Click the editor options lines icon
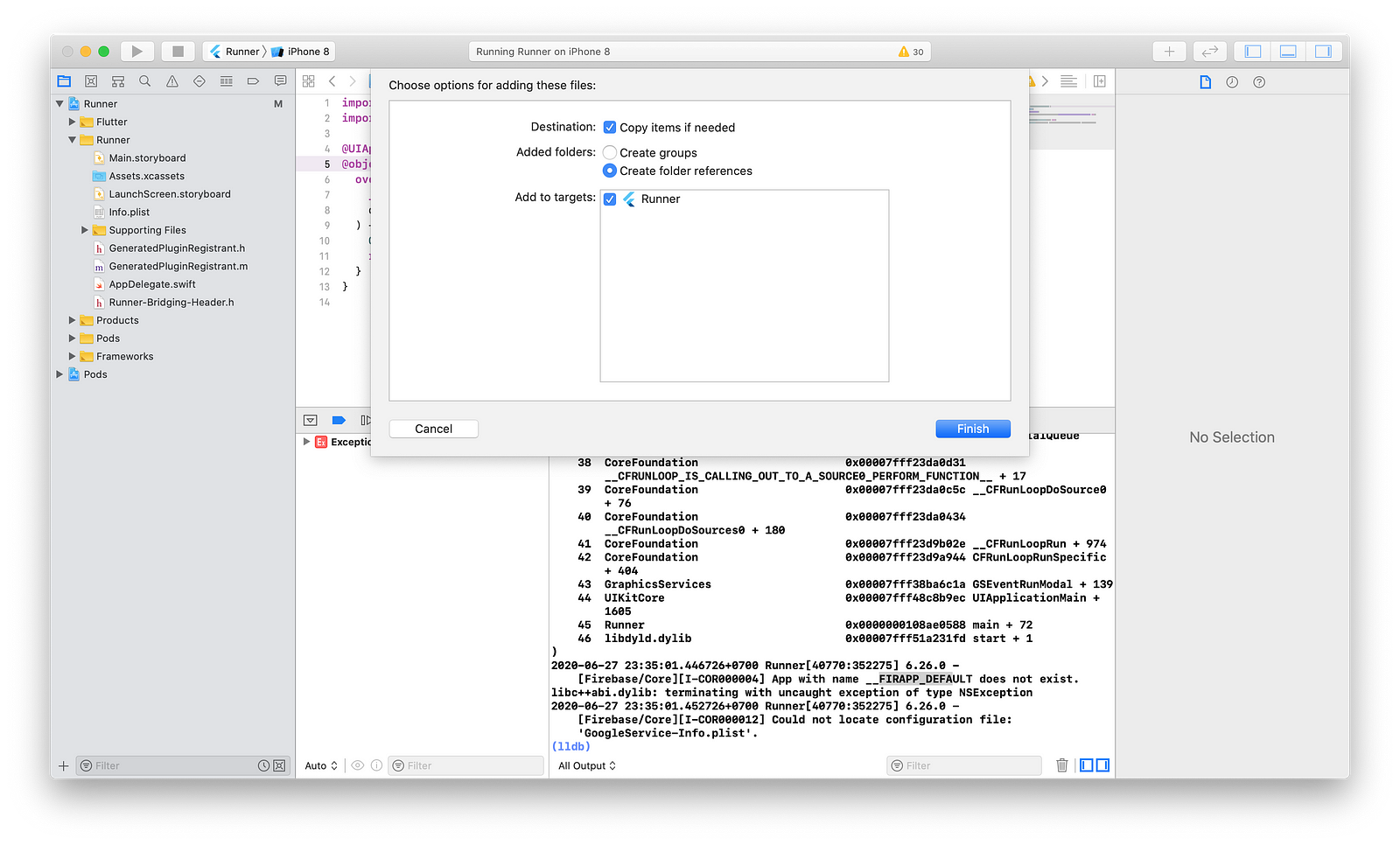1400x845 pixels. coord(1068,81)
